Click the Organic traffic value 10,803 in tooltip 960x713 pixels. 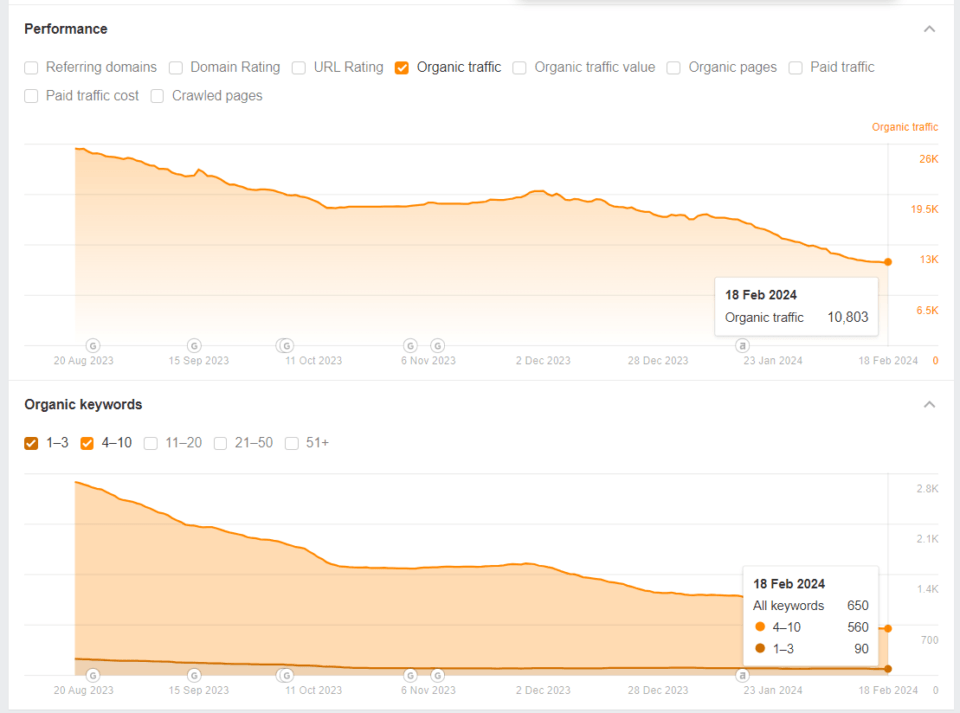[x=848, y=317]
